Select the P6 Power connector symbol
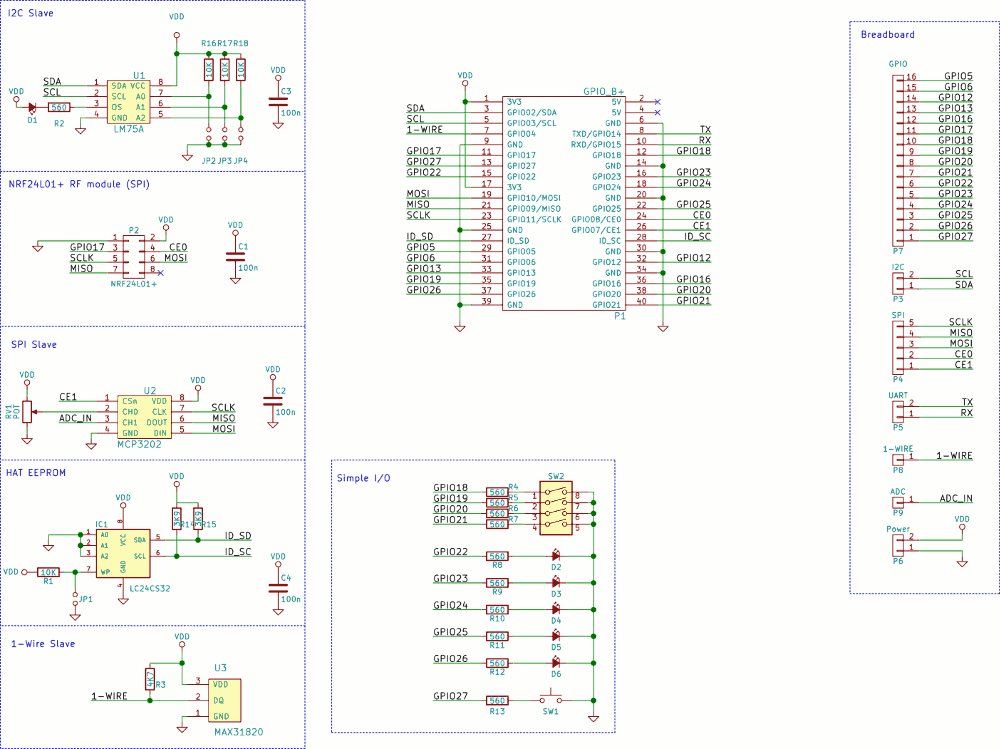Screen dimensions: 1000x749 [898, 545]
